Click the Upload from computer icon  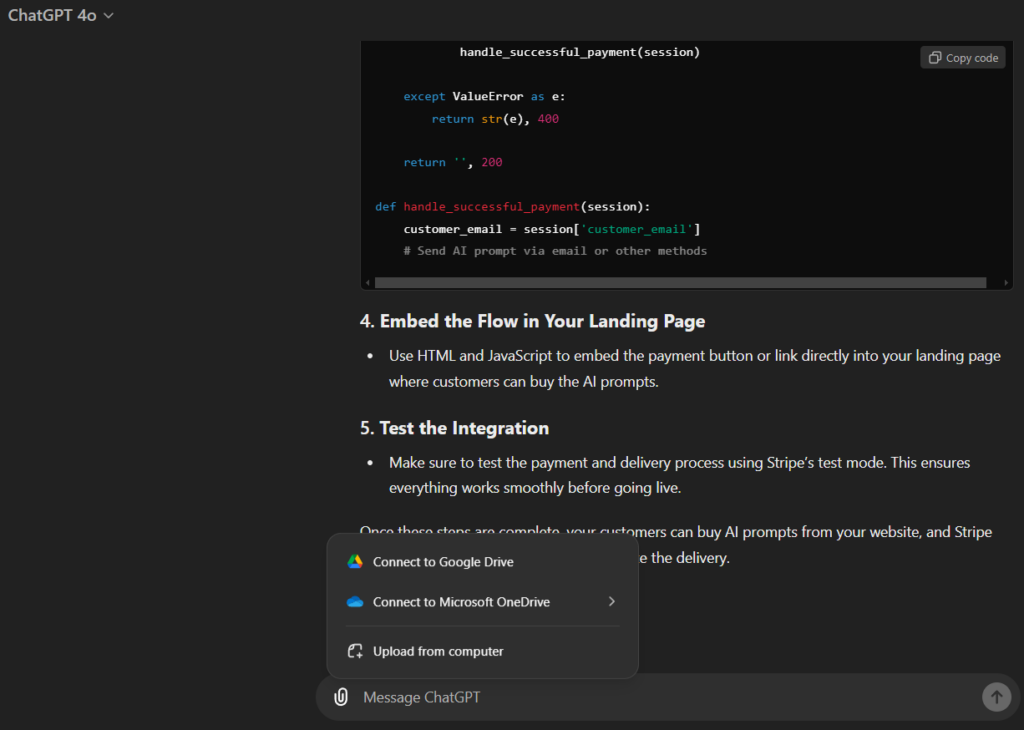pyautogui.click(x=355, y=651)
